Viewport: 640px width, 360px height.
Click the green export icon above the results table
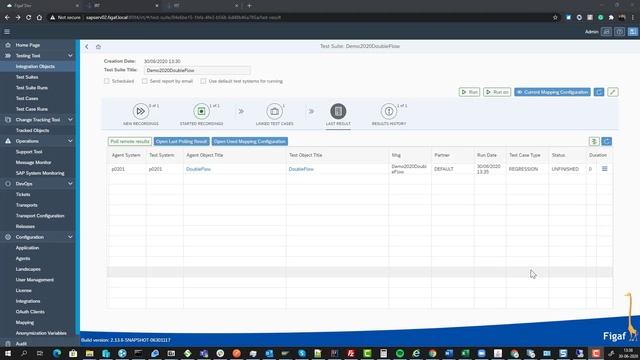click(594, 141)
